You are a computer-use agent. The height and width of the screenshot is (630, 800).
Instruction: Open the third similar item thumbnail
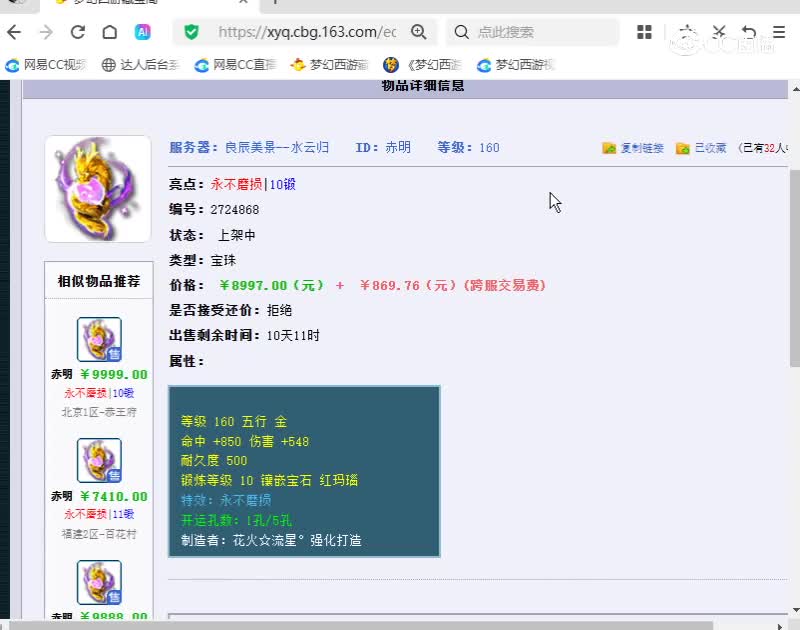point(99,582)
